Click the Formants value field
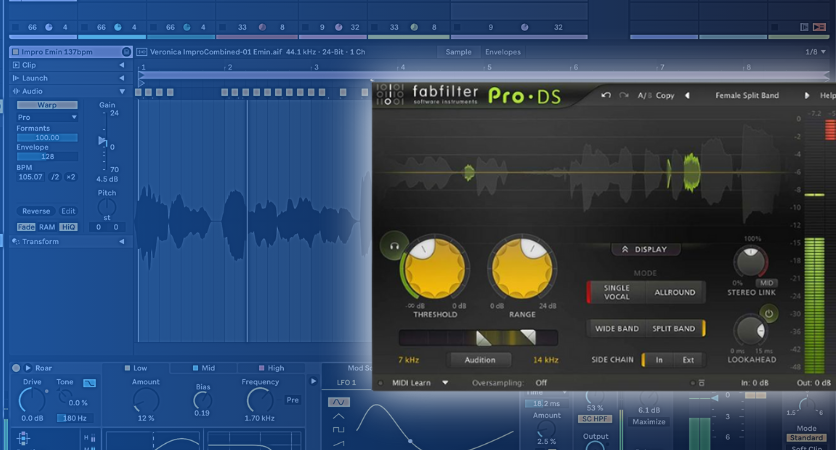This screenshot has width=836, height=450. 47,138
